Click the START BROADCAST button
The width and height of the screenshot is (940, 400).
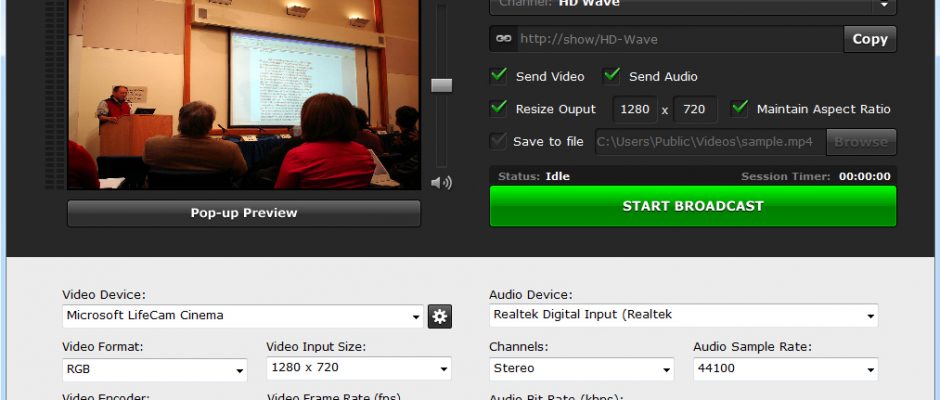pyautogui.click(x=693, y=206)
